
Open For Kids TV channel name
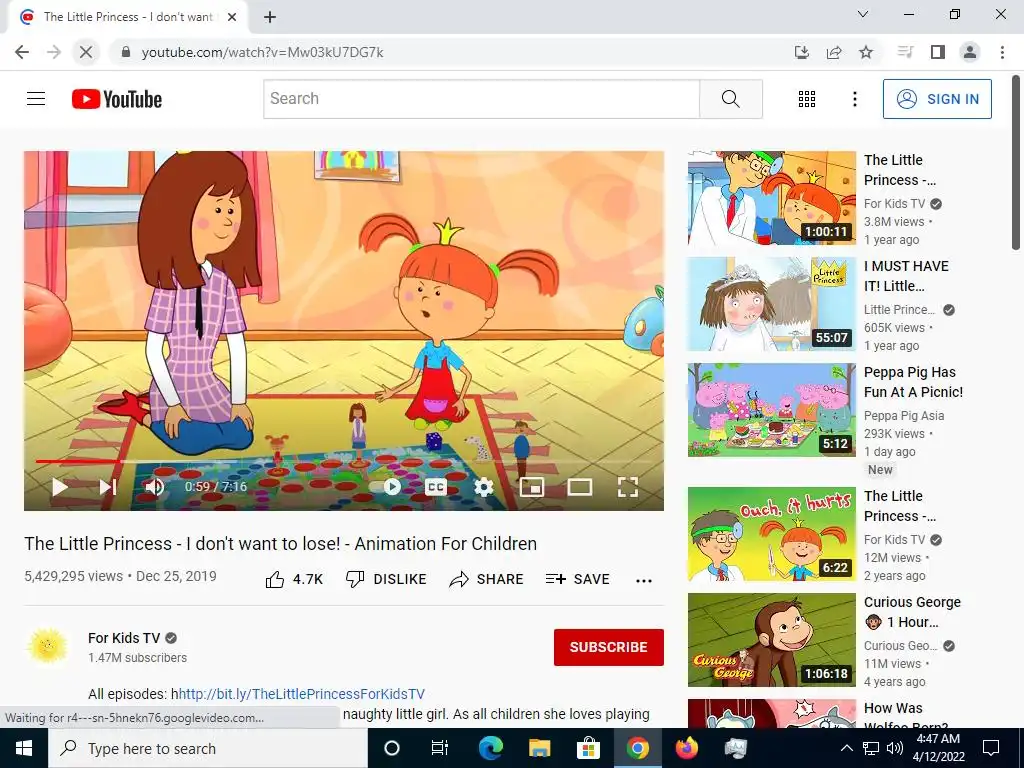coord(124,638)
